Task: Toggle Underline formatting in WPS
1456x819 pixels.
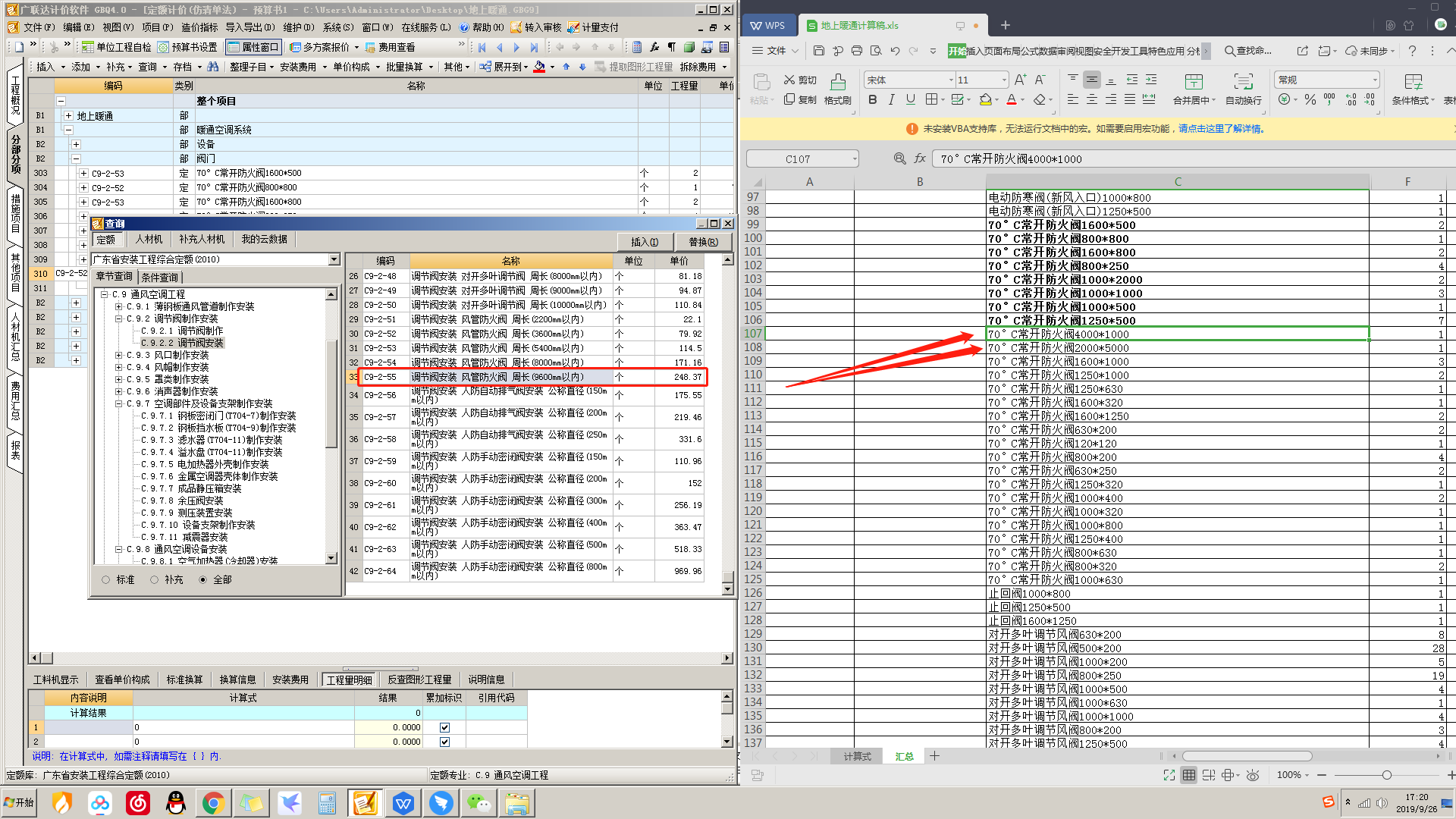Action: [x=911, y=99]
